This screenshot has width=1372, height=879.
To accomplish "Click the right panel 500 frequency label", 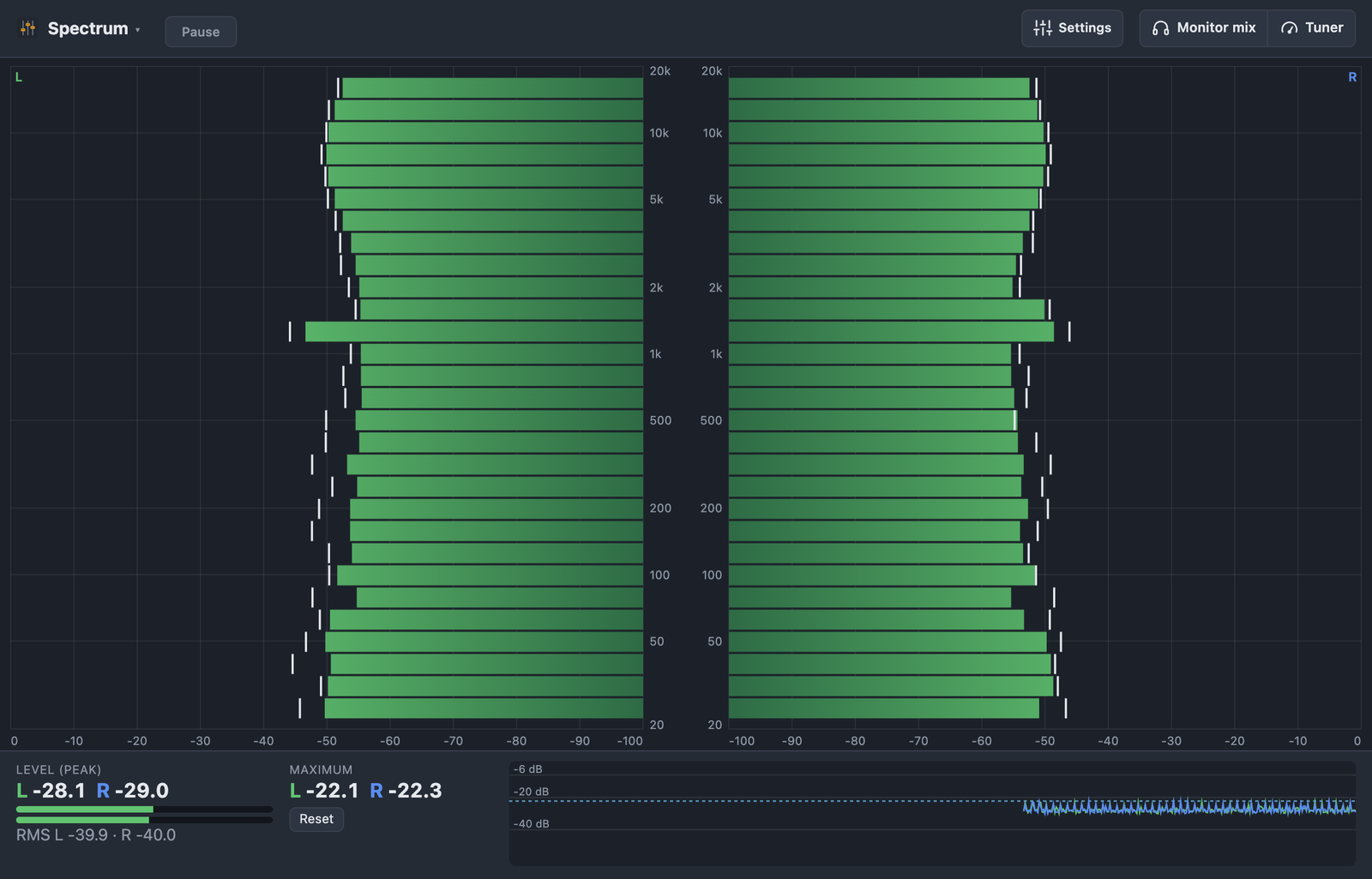I will 711,420.
